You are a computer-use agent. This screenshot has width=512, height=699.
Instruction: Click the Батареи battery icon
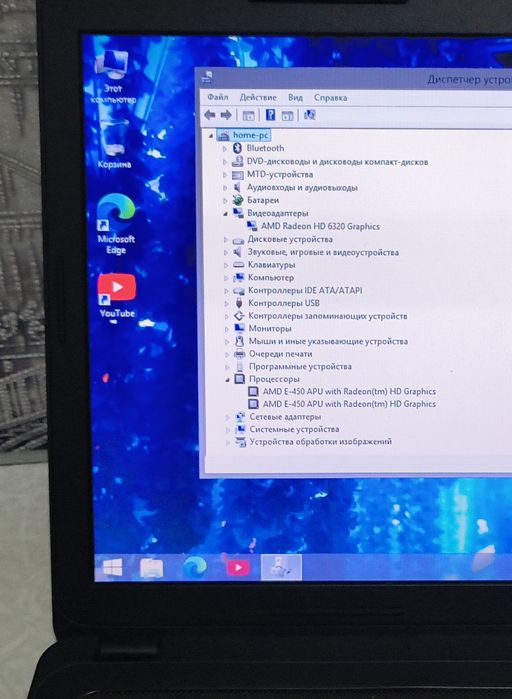pyautogui.click(x=238, y=200)
